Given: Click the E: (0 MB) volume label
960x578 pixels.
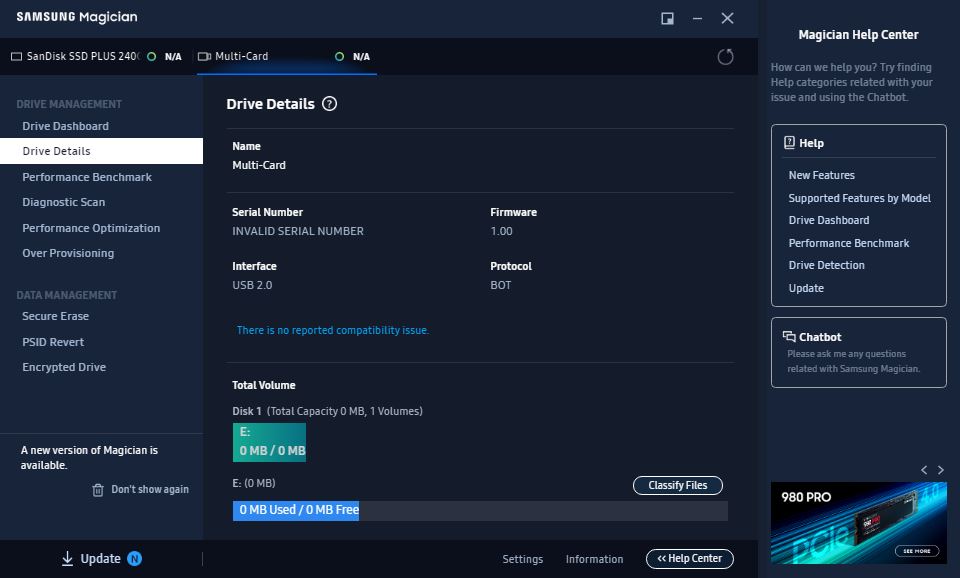Looking at the screenshot, I should pyautogui.click(x=253, y=483).
